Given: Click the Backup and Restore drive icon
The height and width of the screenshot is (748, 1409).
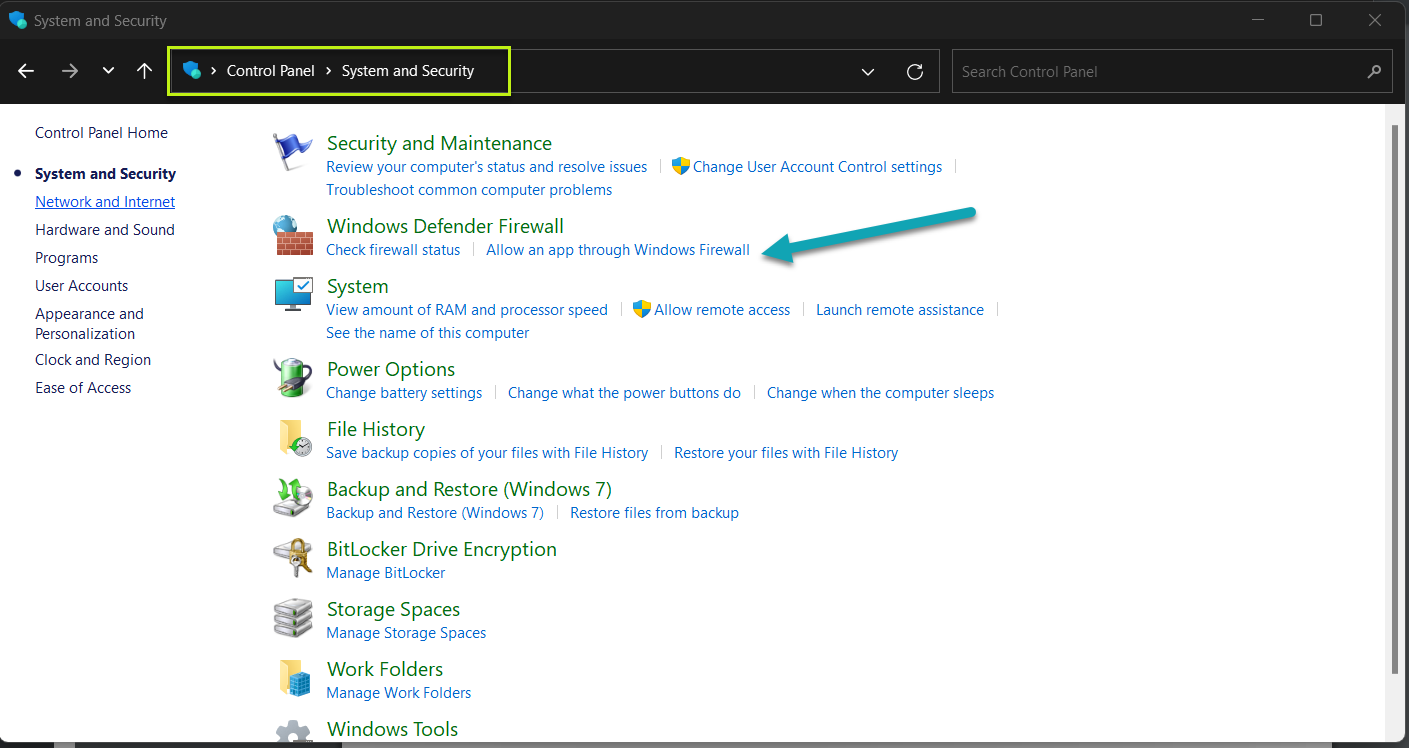Looking at the screenshot, I should click(x=293, y=498).
